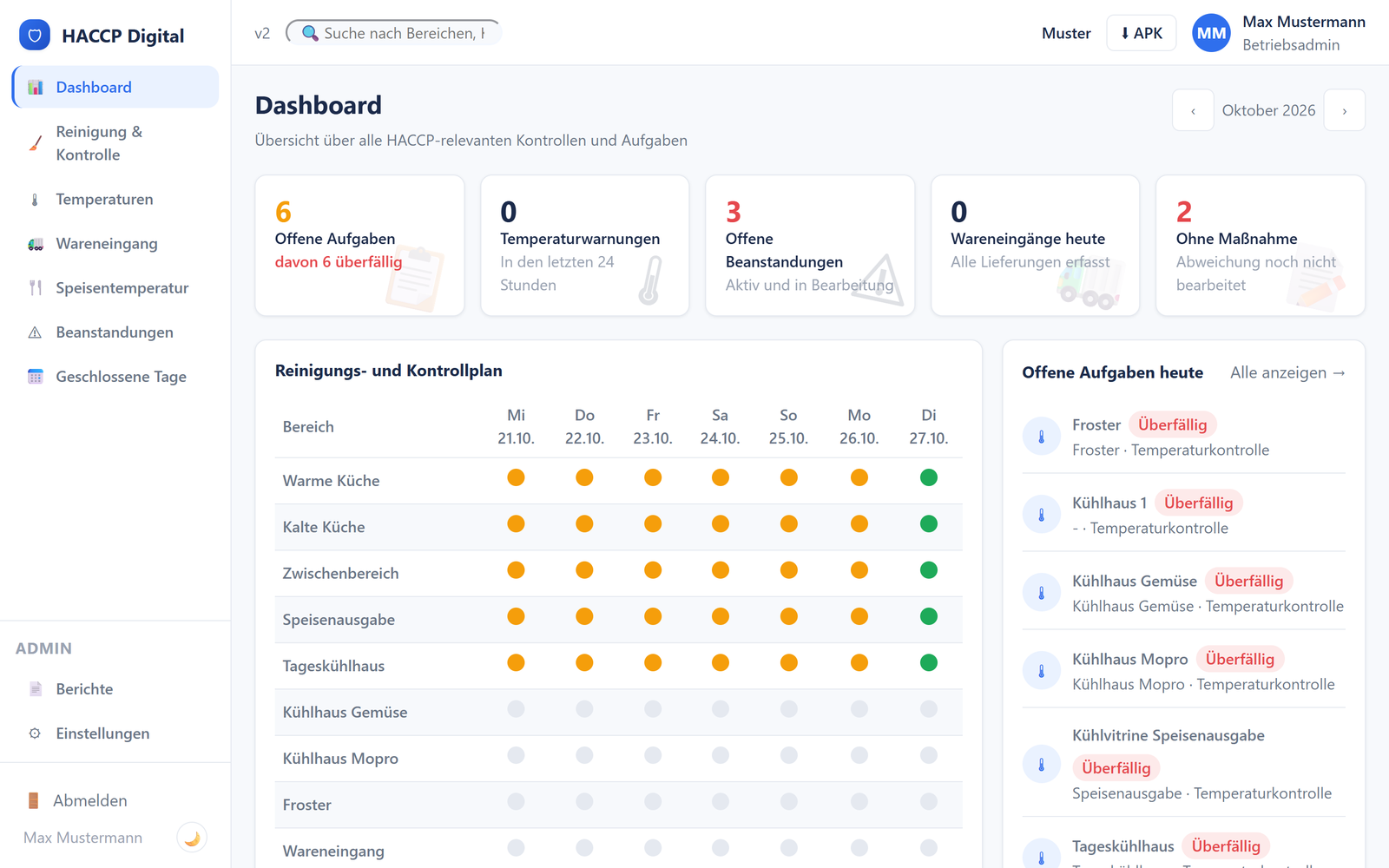
Task: Click thermometer icon beside Kühlhaus Gemüse task
Action: (1042, 593)
